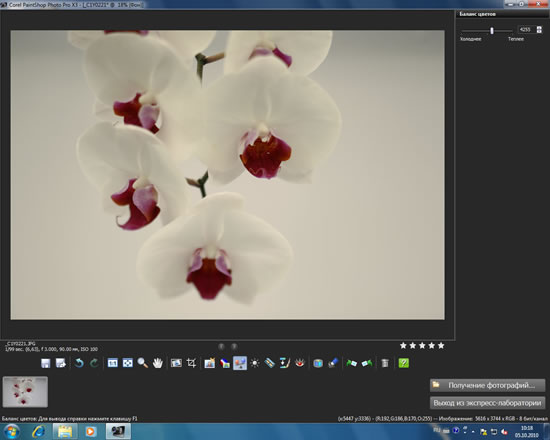The height and width of the screenshot is (440, 550).
Task: Click the Холоднее label under the slider
Action: tap(471, 39)
